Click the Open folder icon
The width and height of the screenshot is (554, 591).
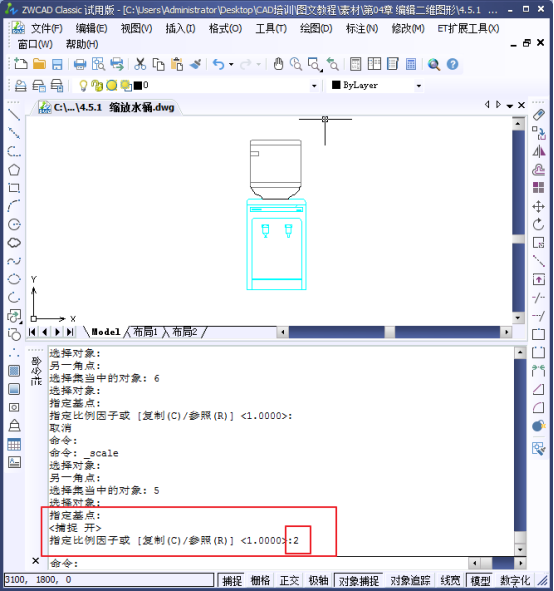click(39, 64)
